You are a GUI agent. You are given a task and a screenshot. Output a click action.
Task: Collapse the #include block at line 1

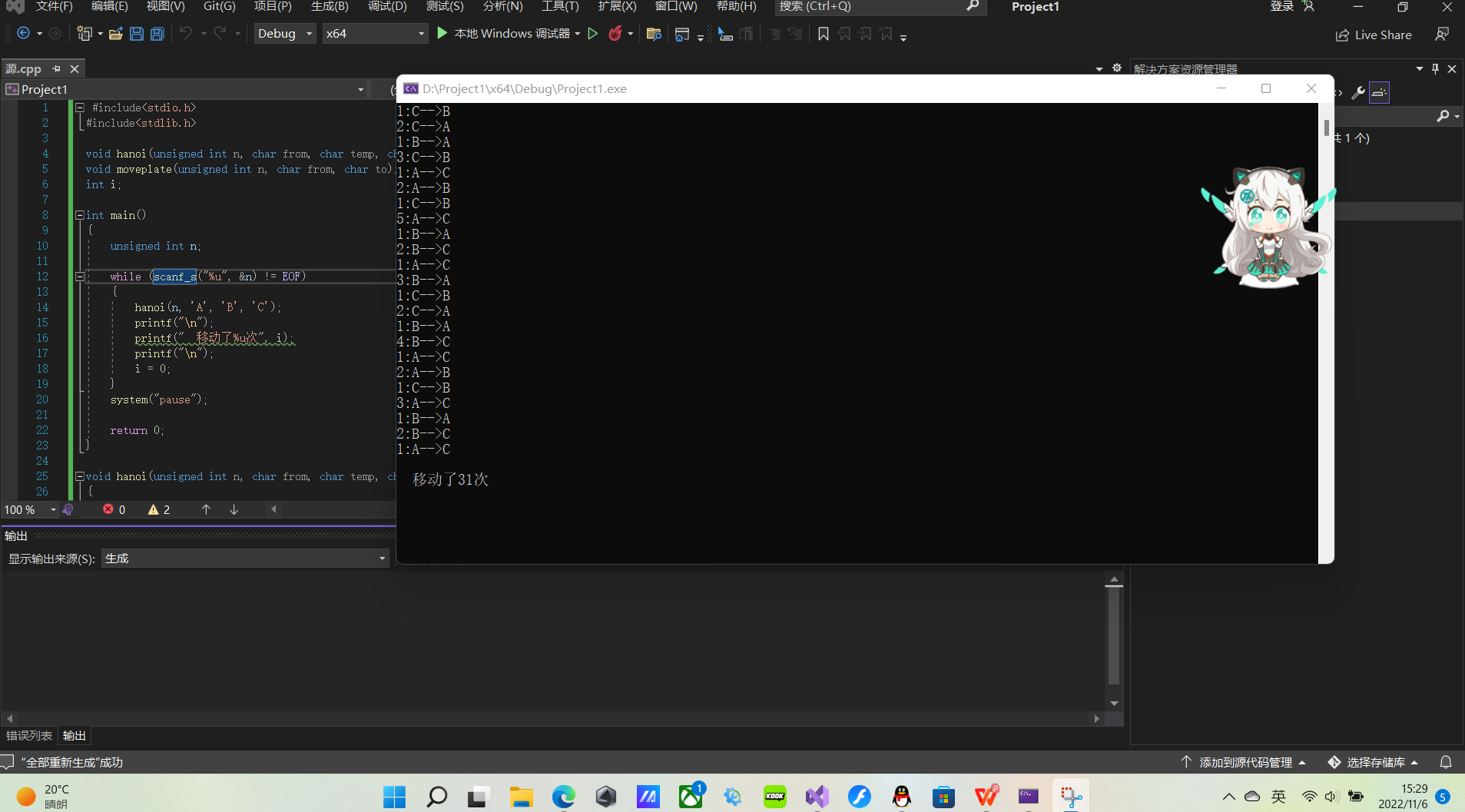(80, 108)
